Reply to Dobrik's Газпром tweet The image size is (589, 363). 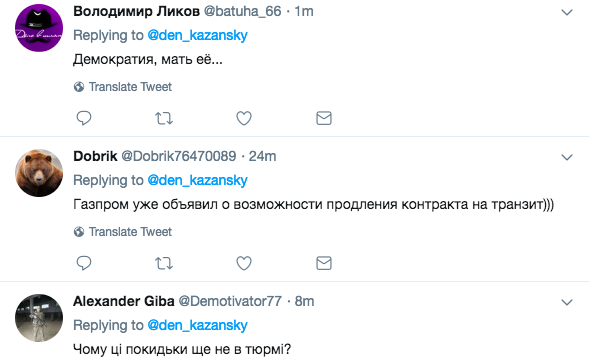click(x=84, y=263)
